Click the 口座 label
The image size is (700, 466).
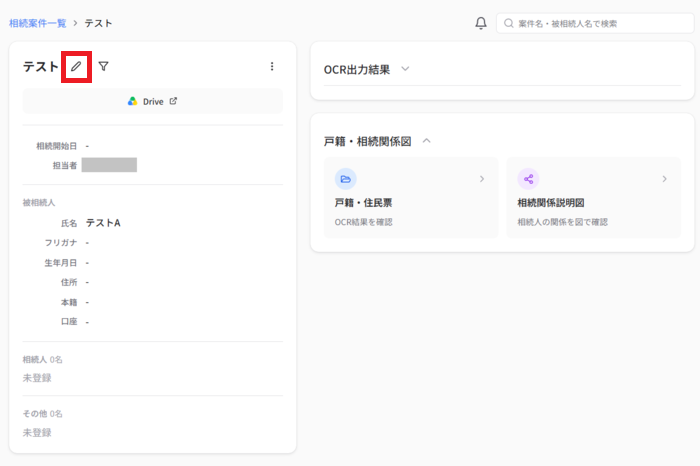(69, 321)
